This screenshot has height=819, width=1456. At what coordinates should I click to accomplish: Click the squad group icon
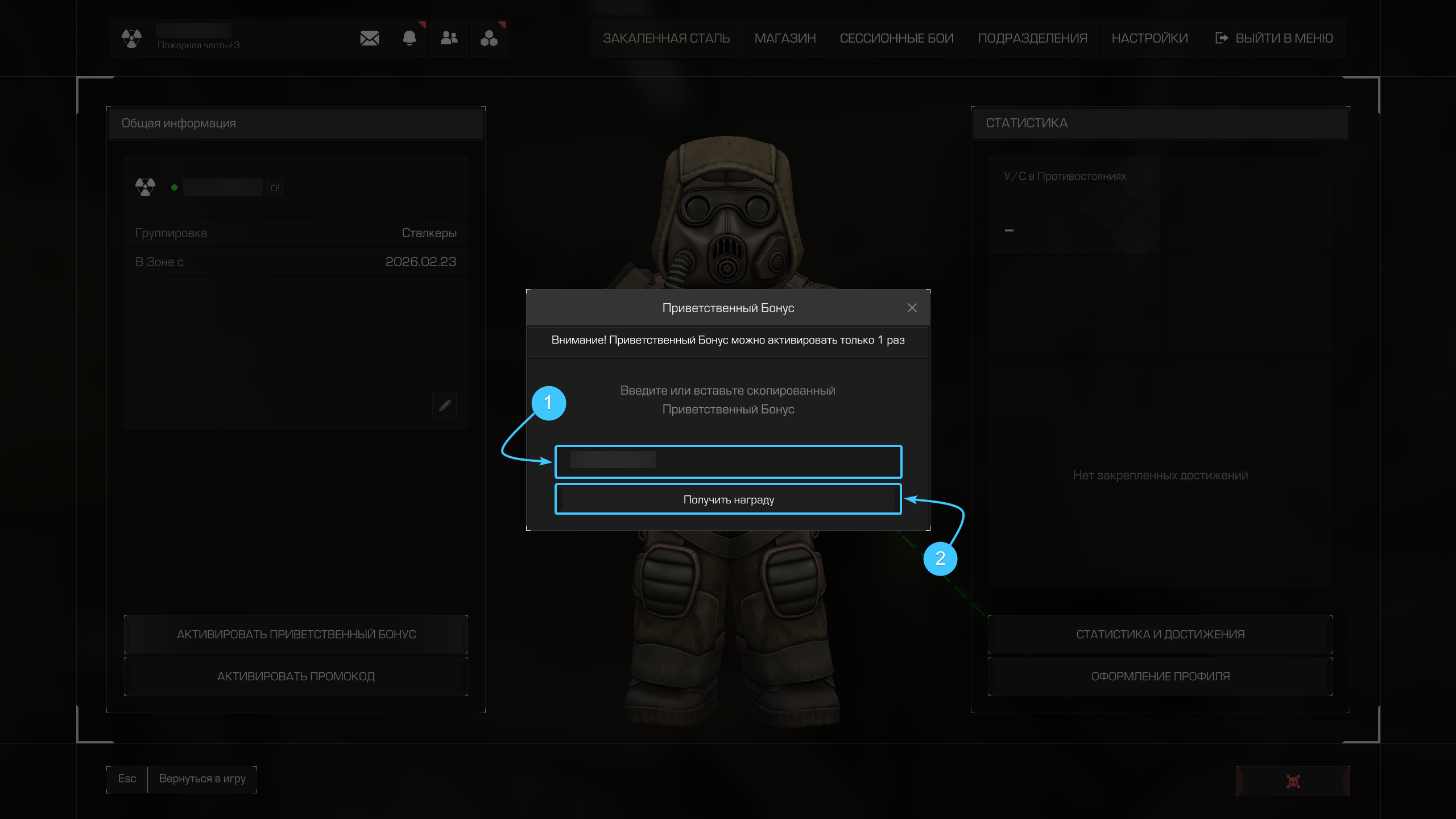489,38
